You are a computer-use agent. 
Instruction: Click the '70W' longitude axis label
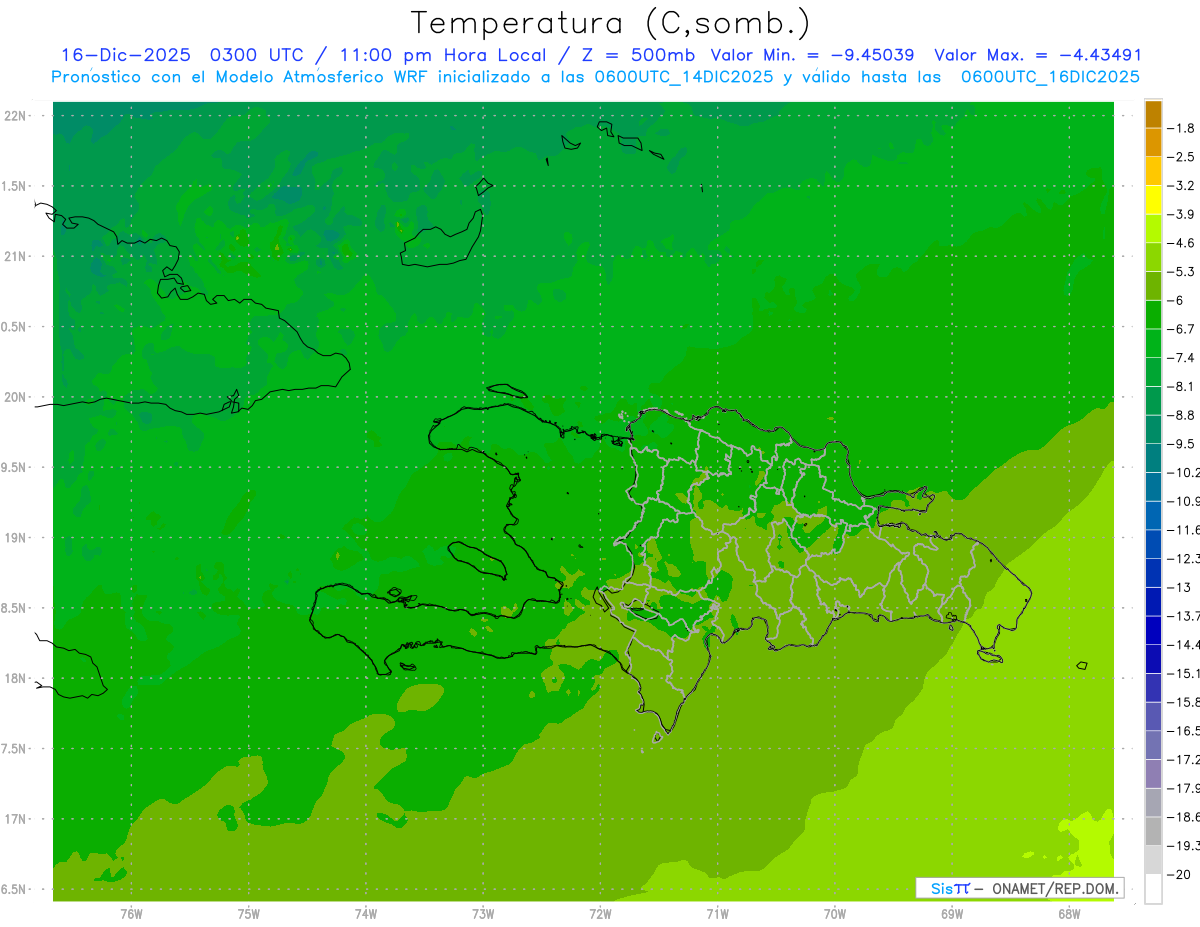(834, 913)
